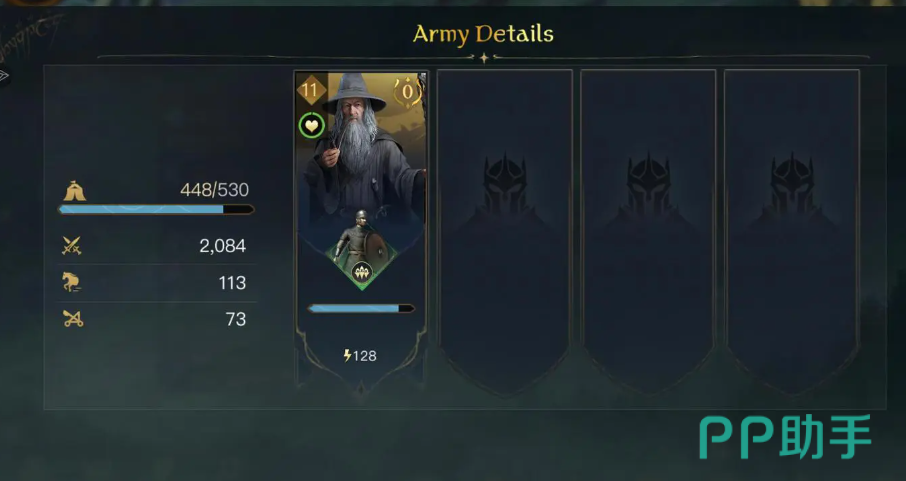This screenshot has width=906, height=481.
Task: Click the commander troop health bar
Action: 361,309
